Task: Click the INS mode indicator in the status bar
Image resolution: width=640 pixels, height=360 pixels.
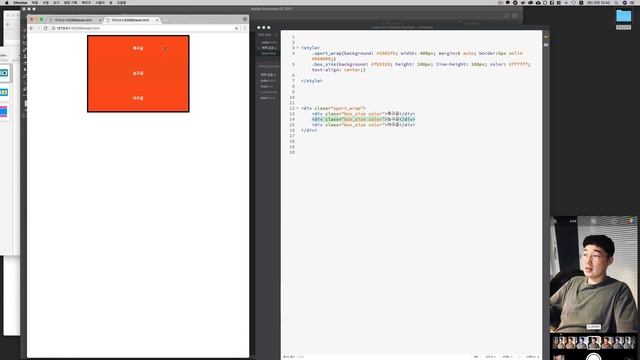Action: 476,357
